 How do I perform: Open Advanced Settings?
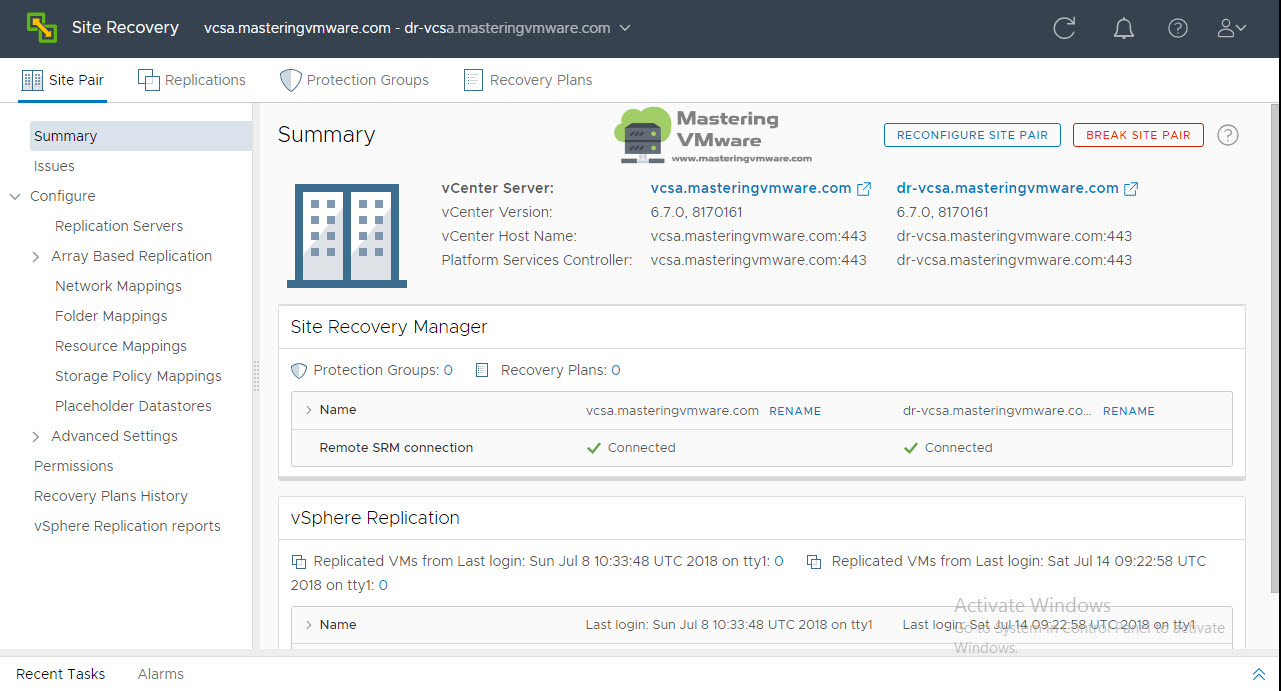click(115, 436)
